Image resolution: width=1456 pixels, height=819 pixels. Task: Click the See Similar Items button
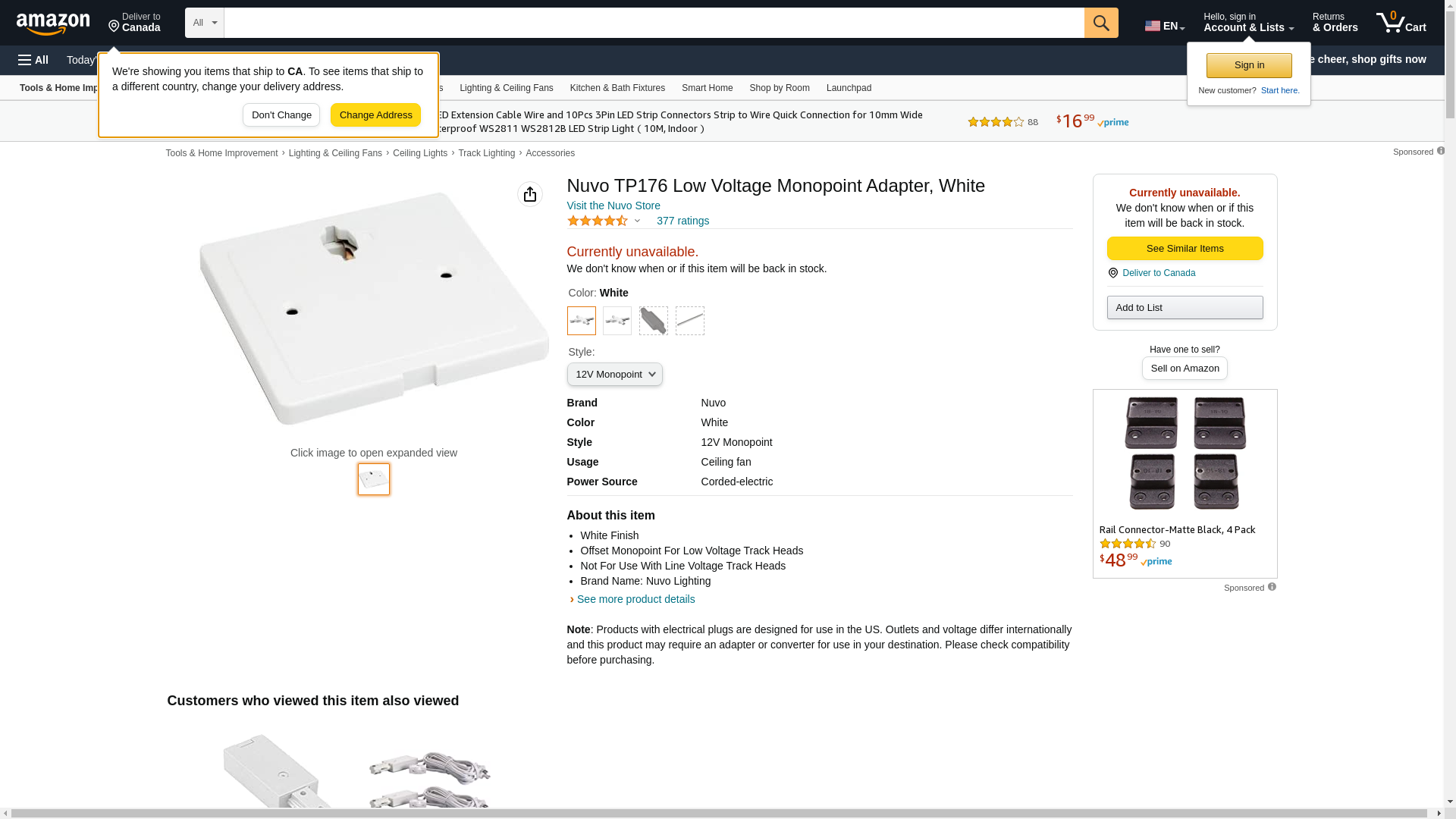pos(1185,249)
